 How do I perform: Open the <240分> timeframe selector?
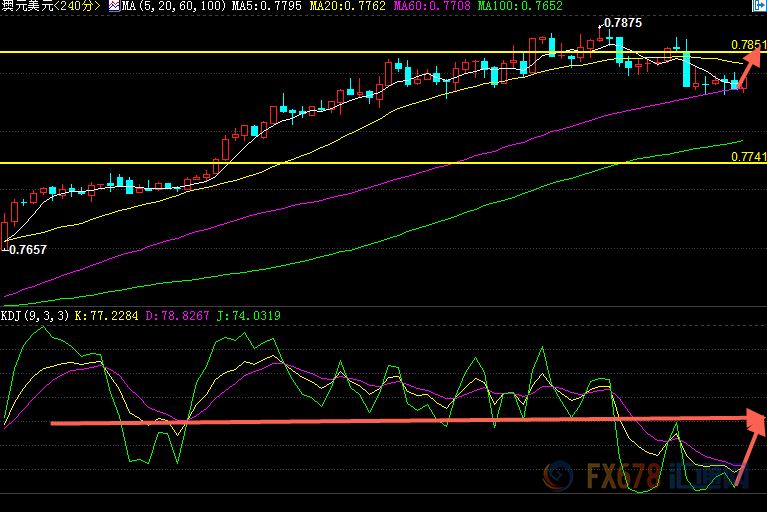[x=78, y=6]
